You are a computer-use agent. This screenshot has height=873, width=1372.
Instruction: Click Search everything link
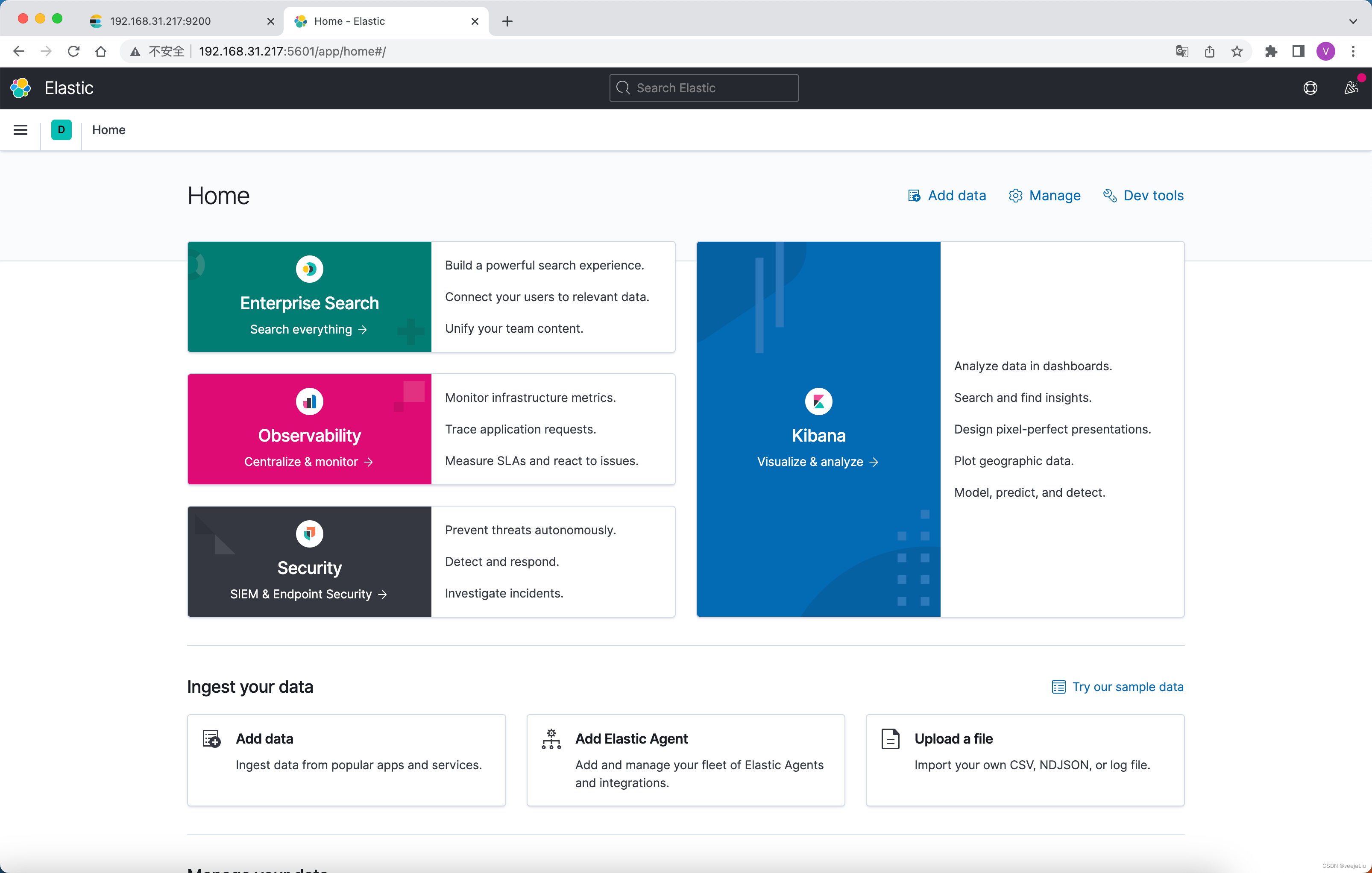[308, 329]
